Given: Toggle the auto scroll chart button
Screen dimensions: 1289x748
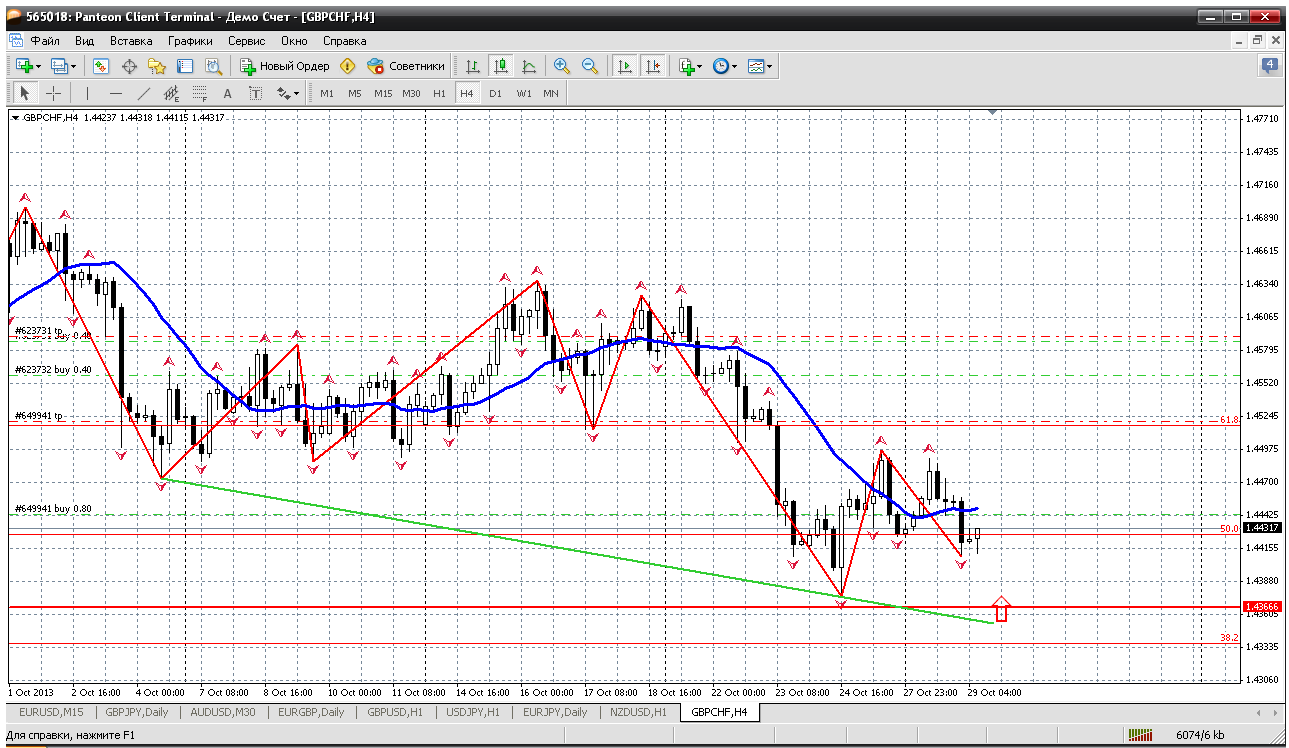Looking at the screenshot, I should [x=625, y=66].
